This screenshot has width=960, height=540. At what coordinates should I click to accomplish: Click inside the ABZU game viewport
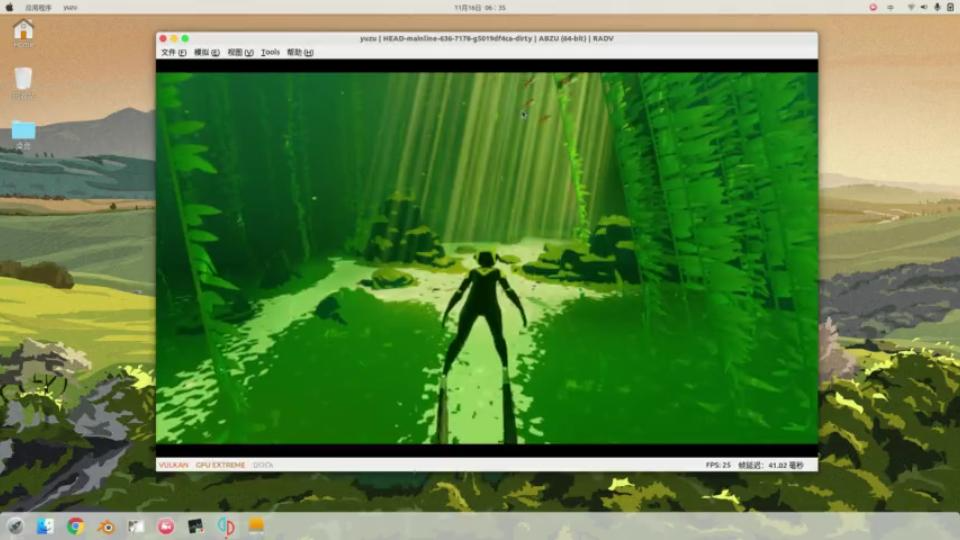click(487, 258)
